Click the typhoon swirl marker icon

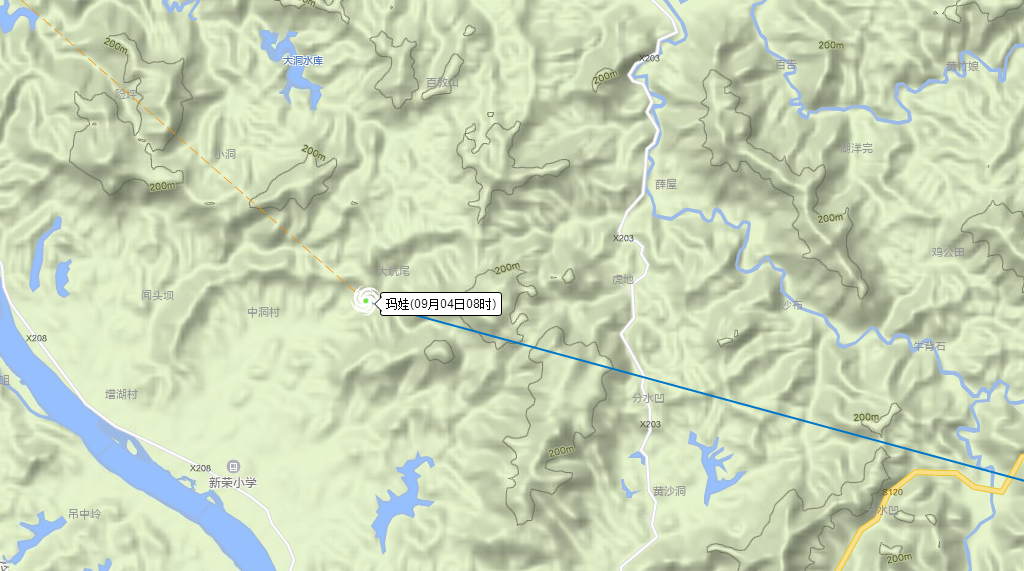pos(366,301)
